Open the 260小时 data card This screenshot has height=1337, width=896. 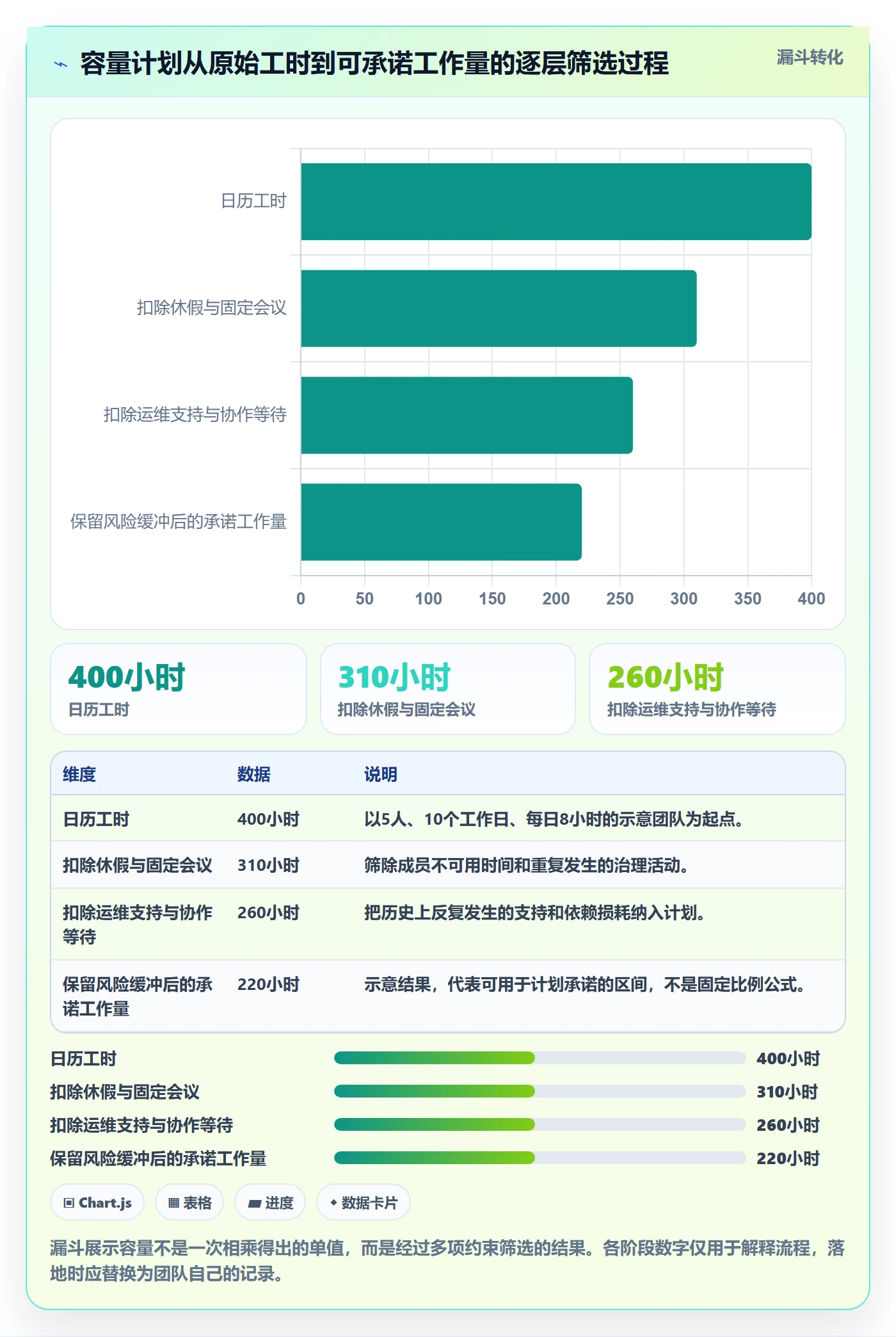coord(717,689)
